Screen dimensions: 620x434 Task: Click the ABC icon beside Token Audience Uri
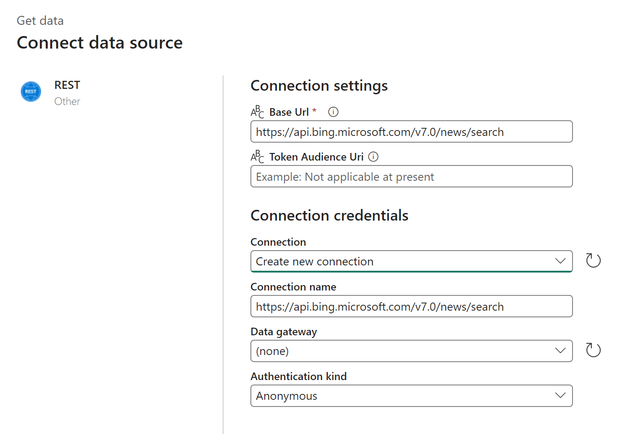(x=257, y=157)
